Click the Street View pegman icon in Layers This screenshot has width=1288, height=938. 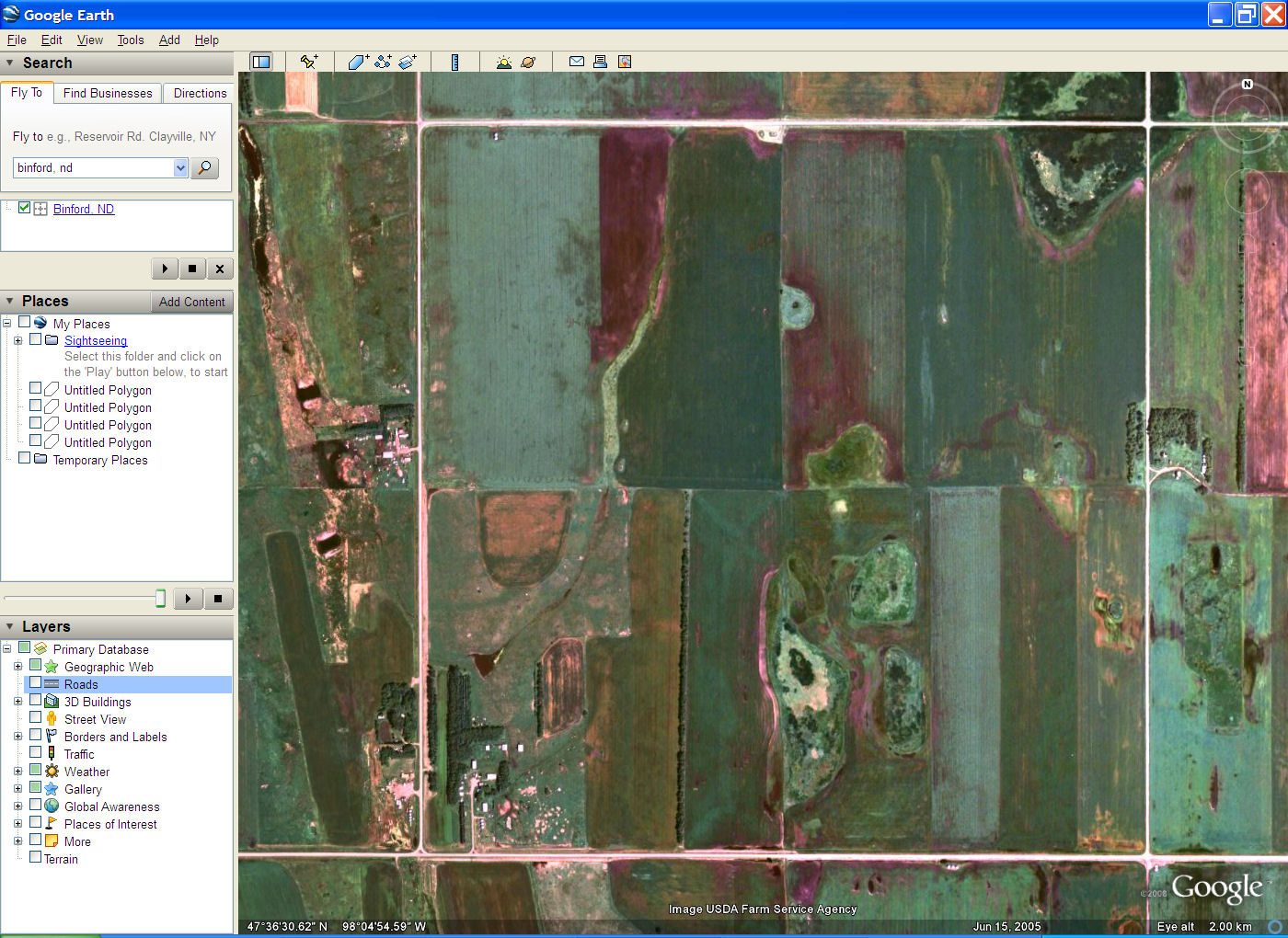coord(52,719)
